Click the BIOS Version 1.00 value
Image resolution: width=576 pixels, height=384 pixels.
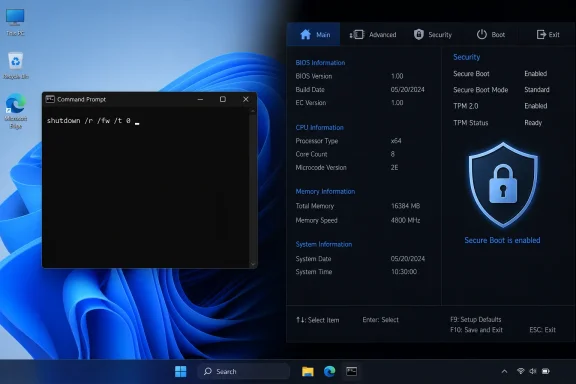(397, 76)
